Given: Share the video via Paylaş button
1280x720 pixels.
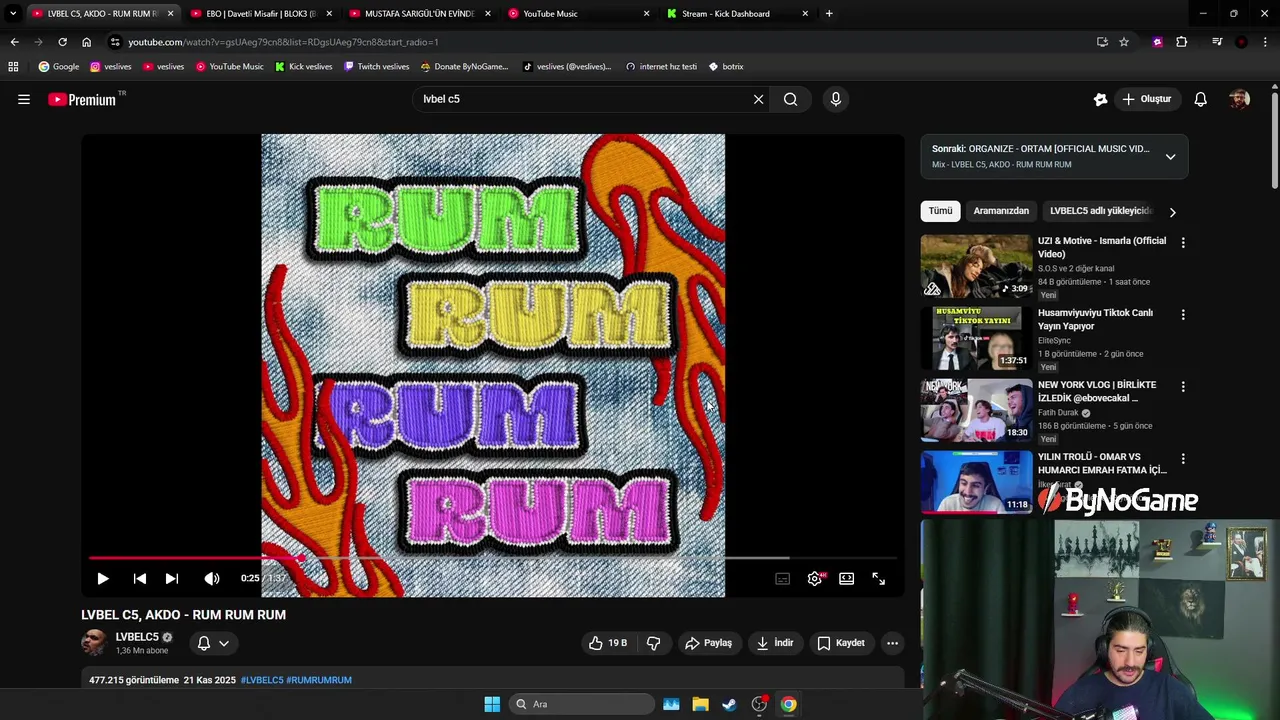Looking at the screenshot, I should 709,643.
